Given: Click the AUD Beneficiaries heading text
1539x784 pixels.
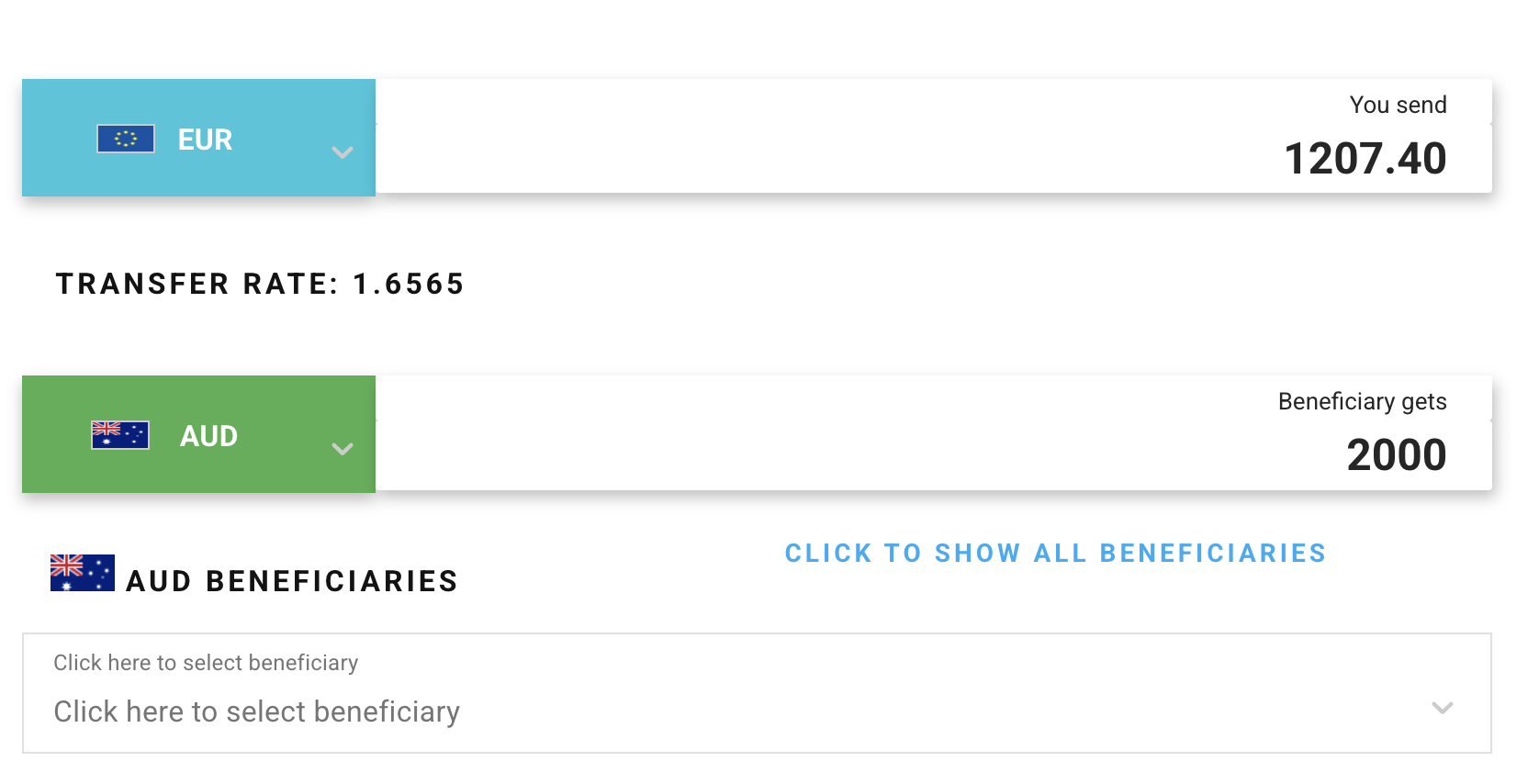Looking at the screenshot, I should [291, 581].
